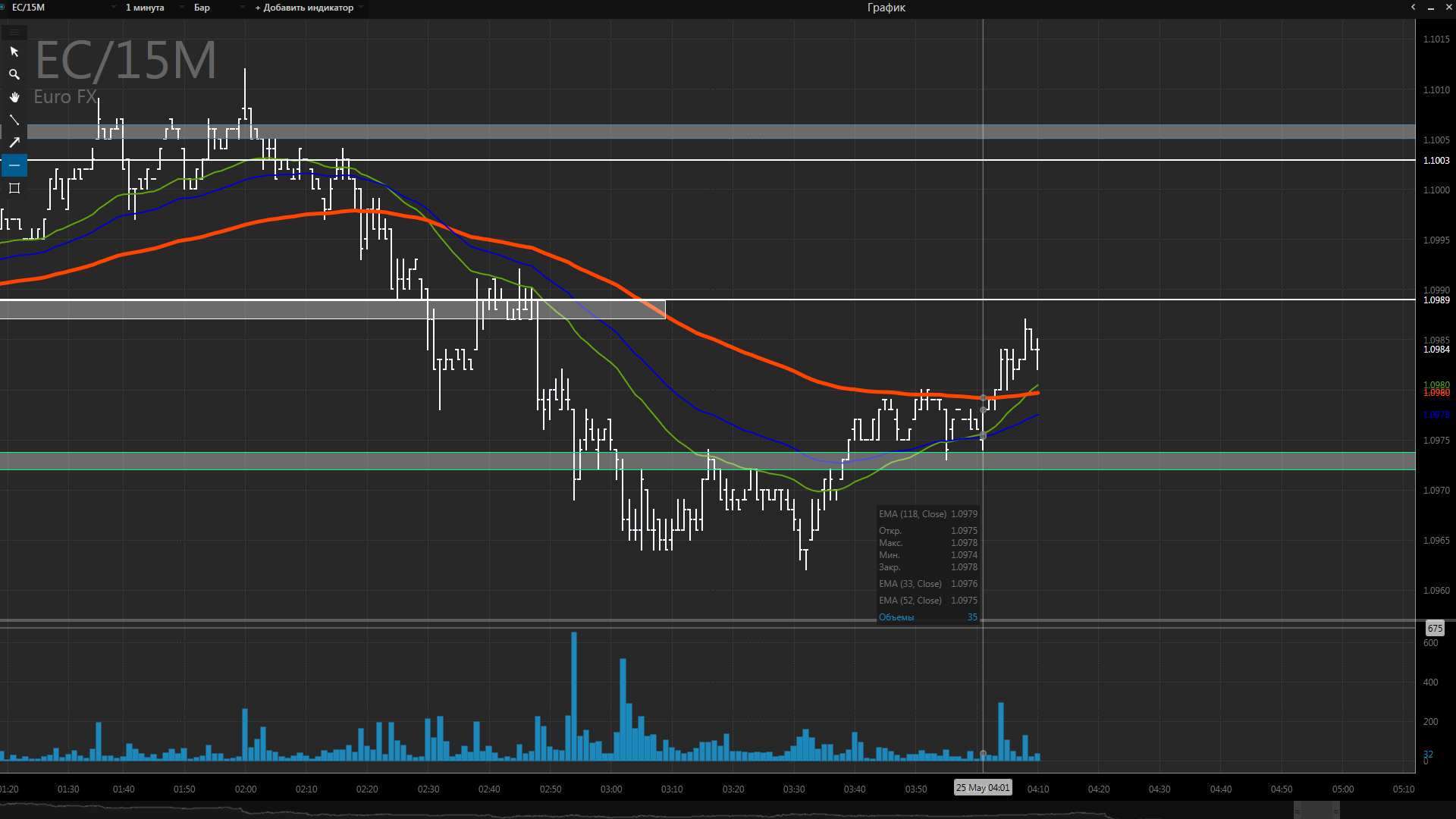The image size is (1456, 819).
Task: Click the 02:00 time axis label
Action: click(246, 789)
